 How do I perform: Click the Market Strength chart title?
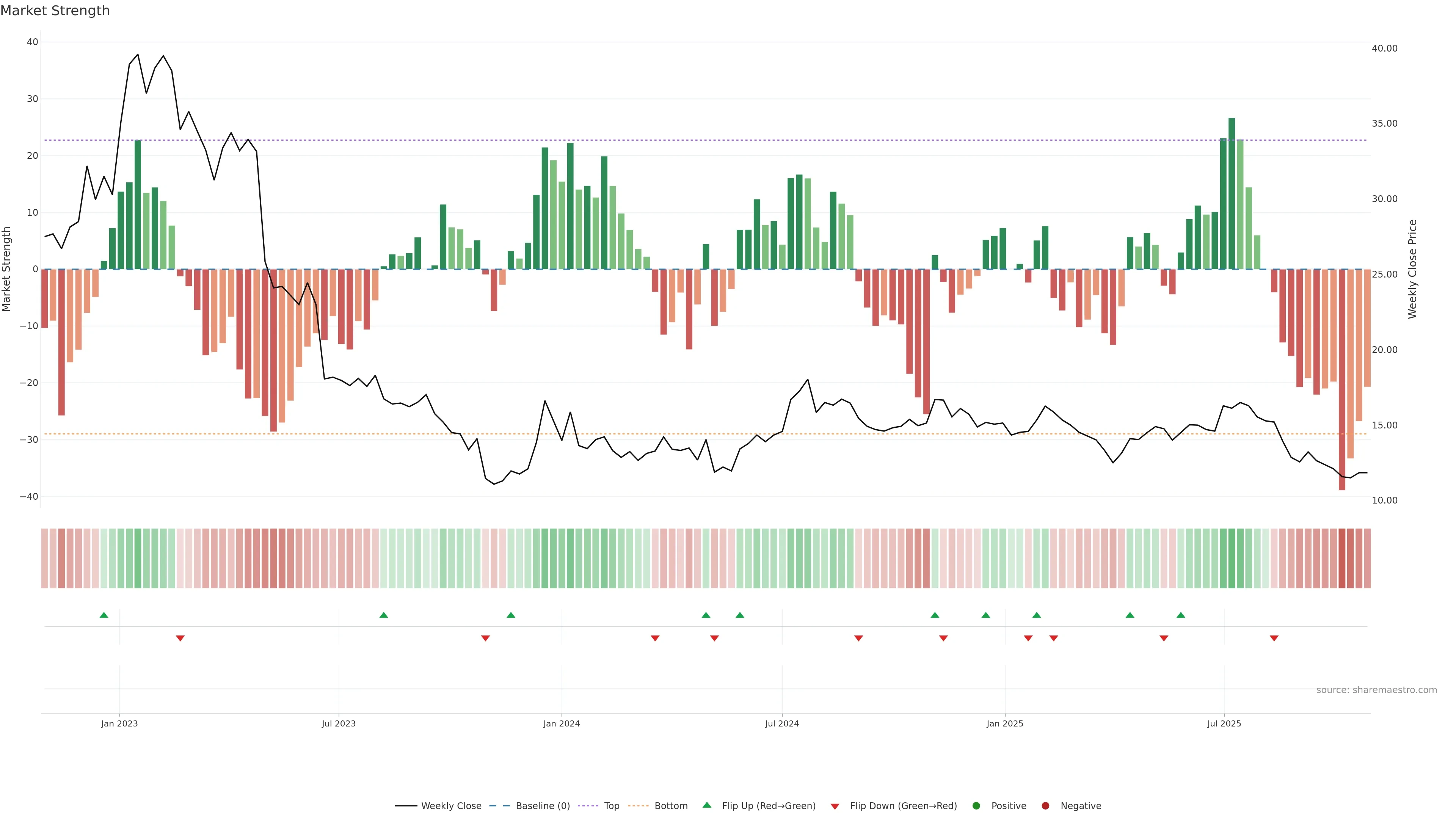pos(55,11)
